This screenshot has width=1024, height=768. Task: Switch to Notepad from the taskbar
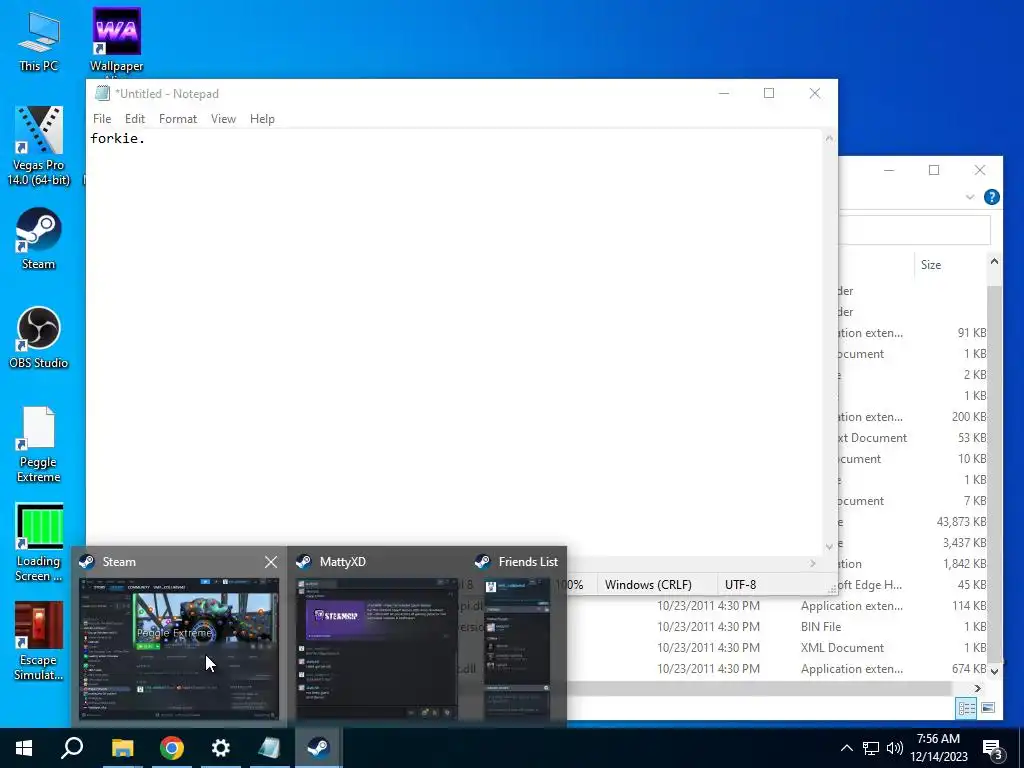coord(270,748)
